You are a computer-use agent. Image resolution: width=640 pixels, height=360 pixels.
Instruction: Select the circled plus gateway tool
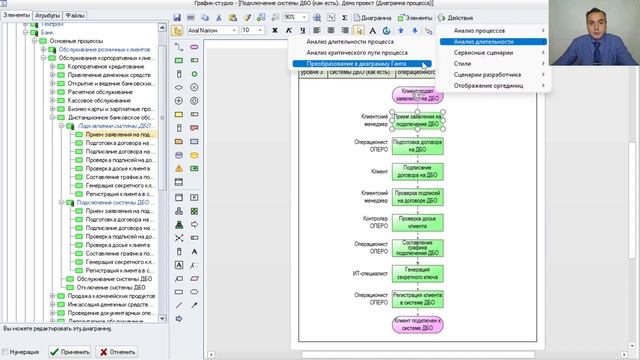point(179,101)
